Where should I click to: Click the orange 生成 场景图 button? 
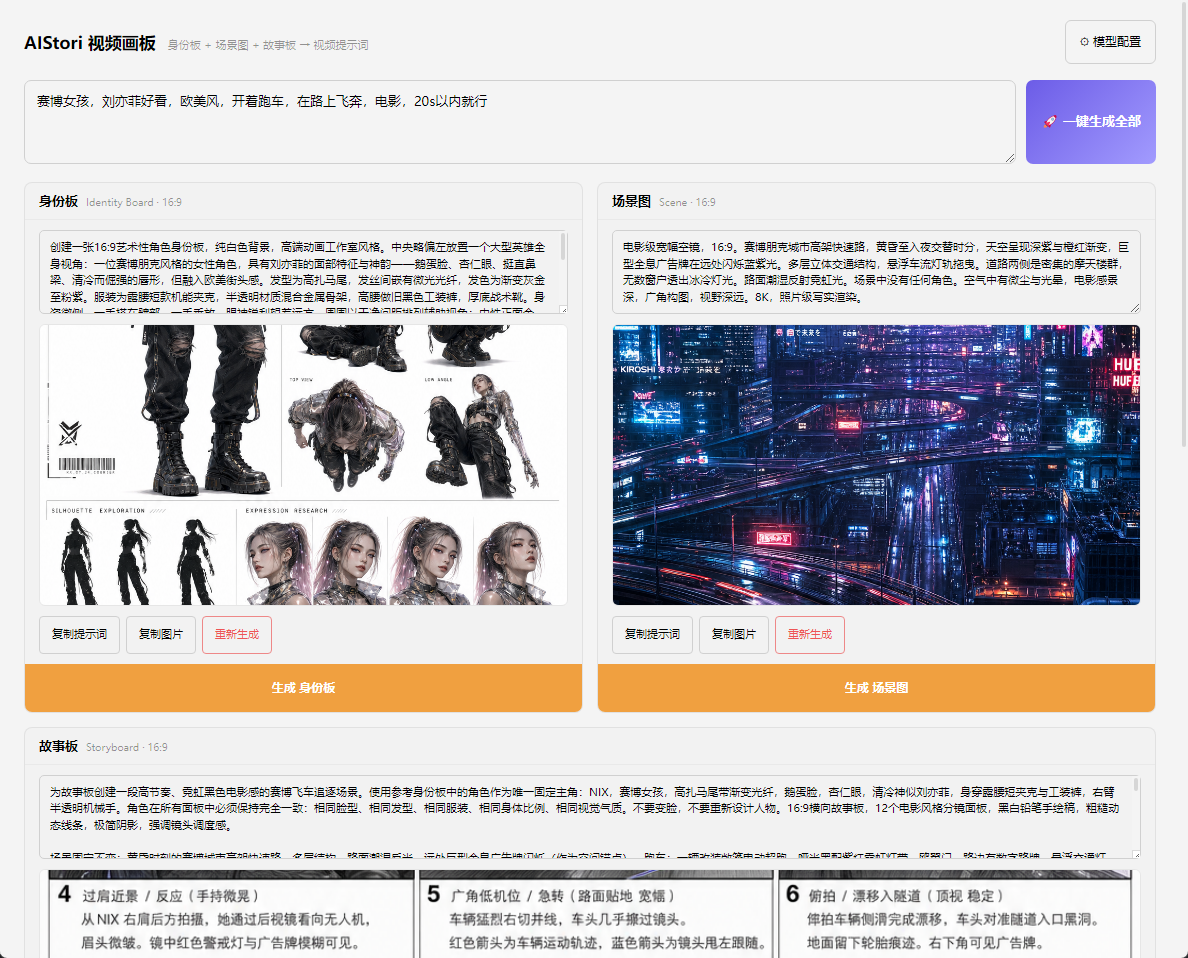point(876,687)
